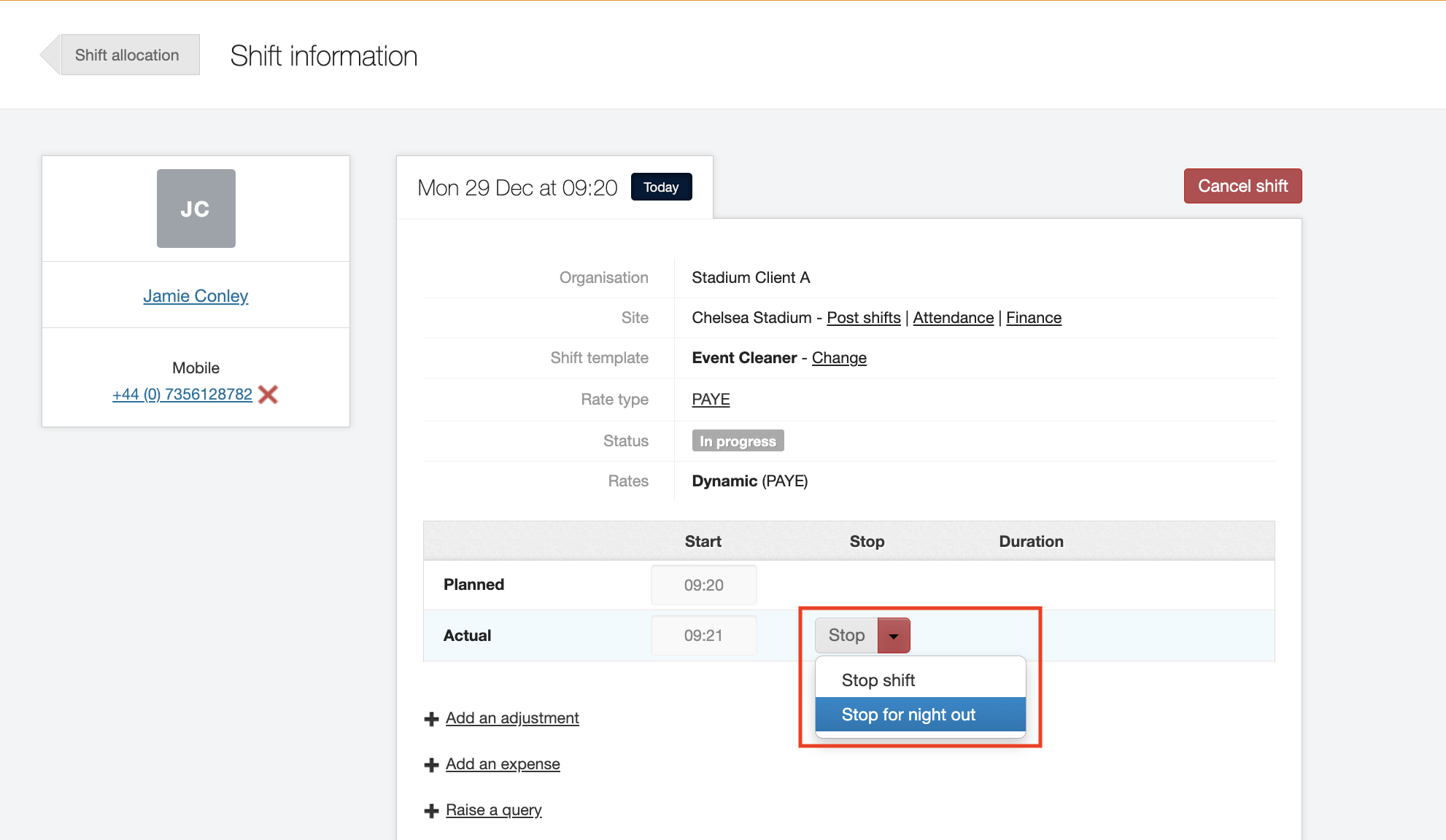Toggle the red Stop dropdown arrow

pyautogui.click(x=894, y=636)
